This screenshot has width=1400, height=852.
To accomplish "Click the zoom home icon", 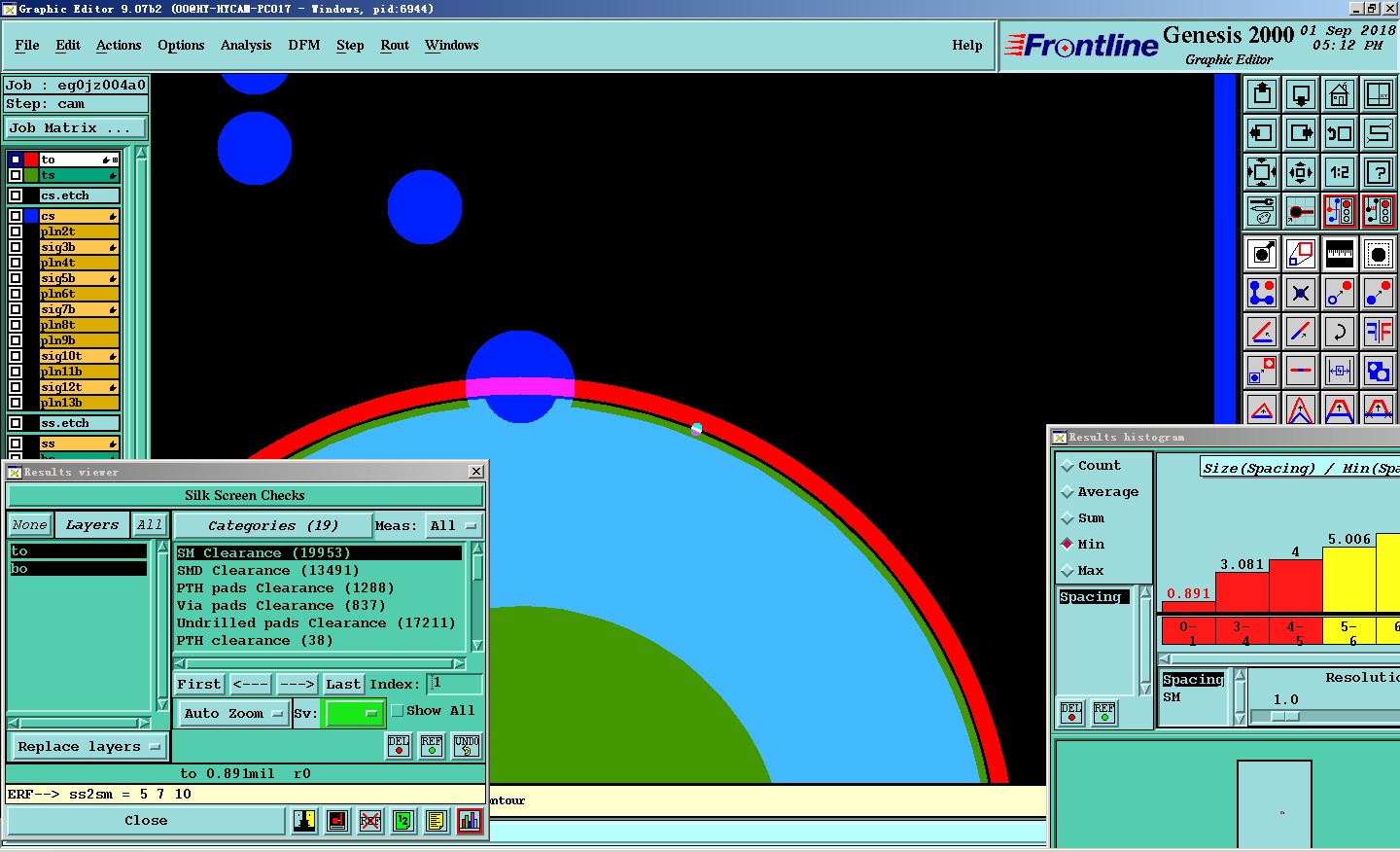I will click(1340, 94).
